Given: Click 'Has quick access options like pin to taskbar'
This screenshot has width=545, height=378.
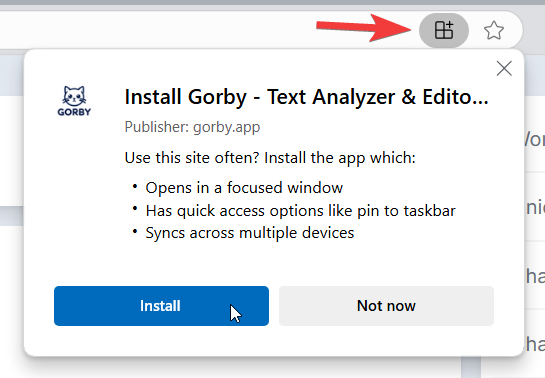Looking at the screenshot, I should click(x=300, y=211).
